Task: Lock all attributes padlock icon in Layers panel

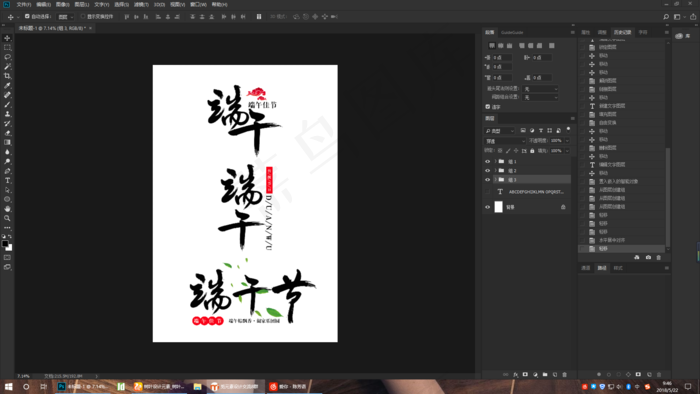Action: [x=532, y=151]
